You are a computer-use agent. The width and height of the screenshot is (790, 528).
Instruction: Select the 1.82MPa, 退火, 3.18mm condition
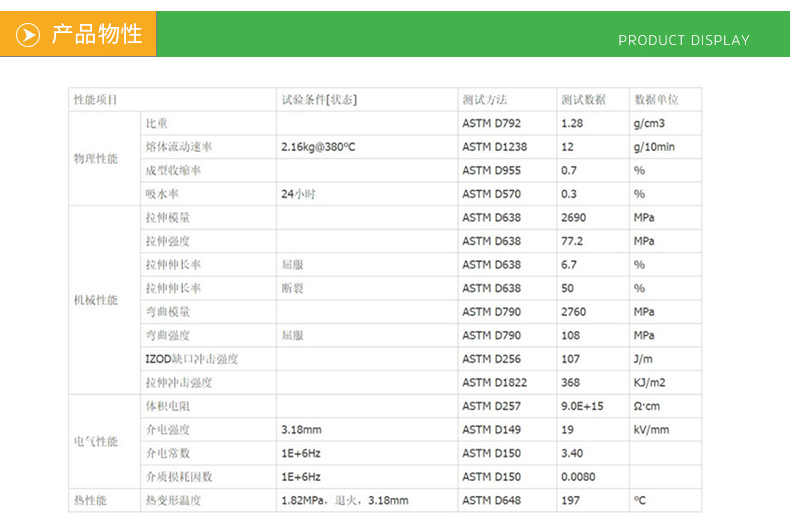345,500
